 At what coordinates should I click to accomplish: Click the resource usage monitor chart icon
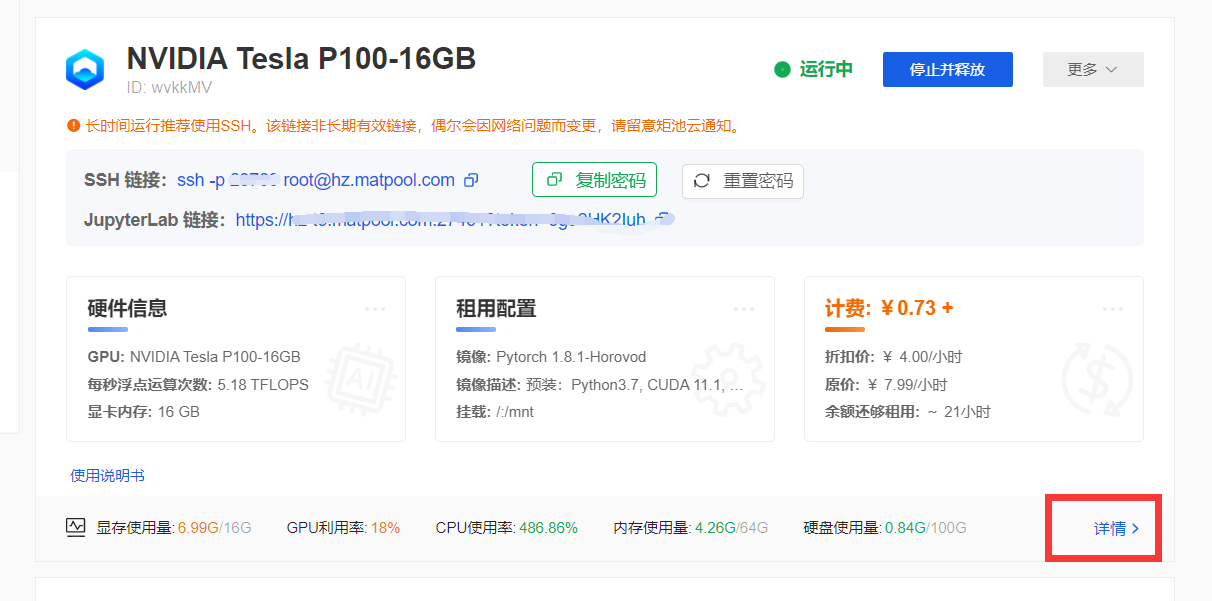[76, 527]
